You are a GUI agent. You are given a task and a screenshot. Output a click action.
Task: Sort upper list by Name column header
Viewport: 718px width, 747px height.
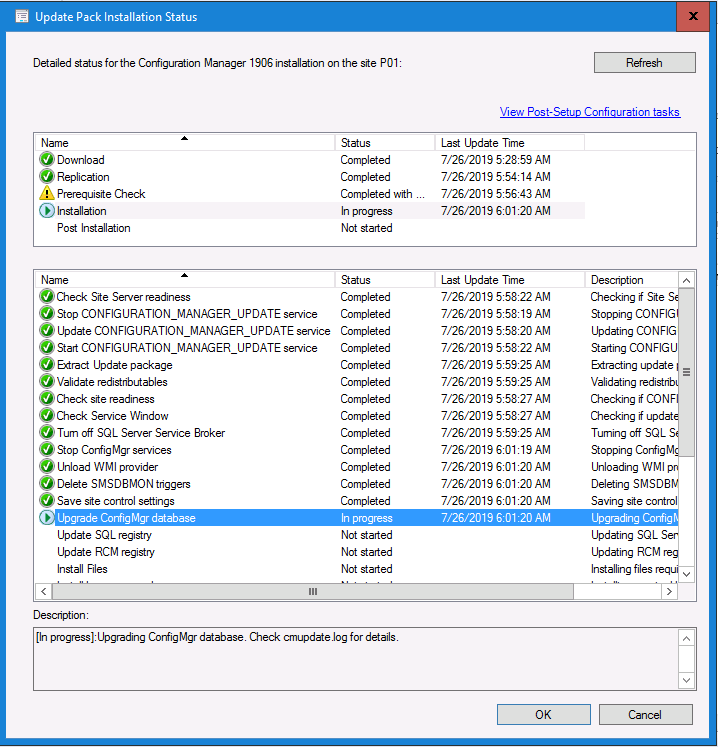click(x=185, y=142)
